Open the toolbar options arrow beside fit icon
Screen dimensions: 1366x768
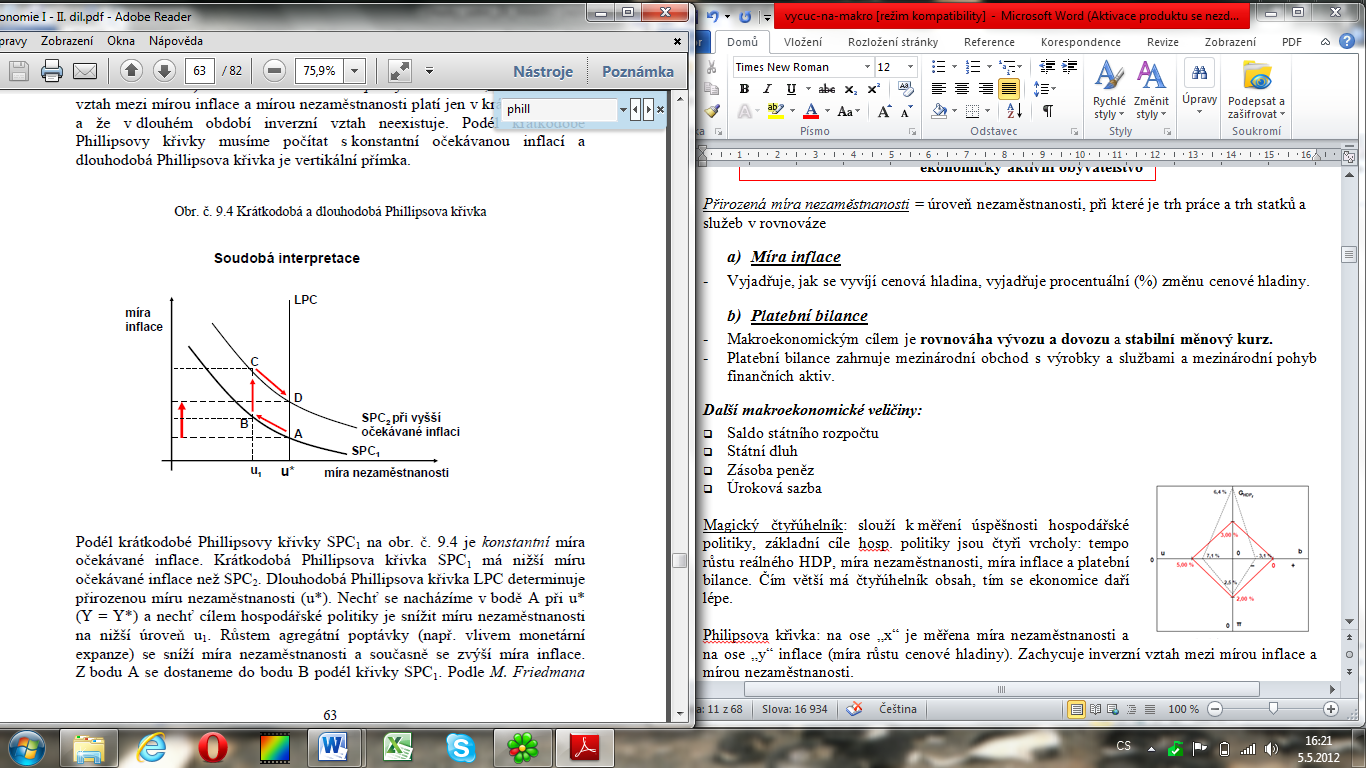(x=429, y=71)
